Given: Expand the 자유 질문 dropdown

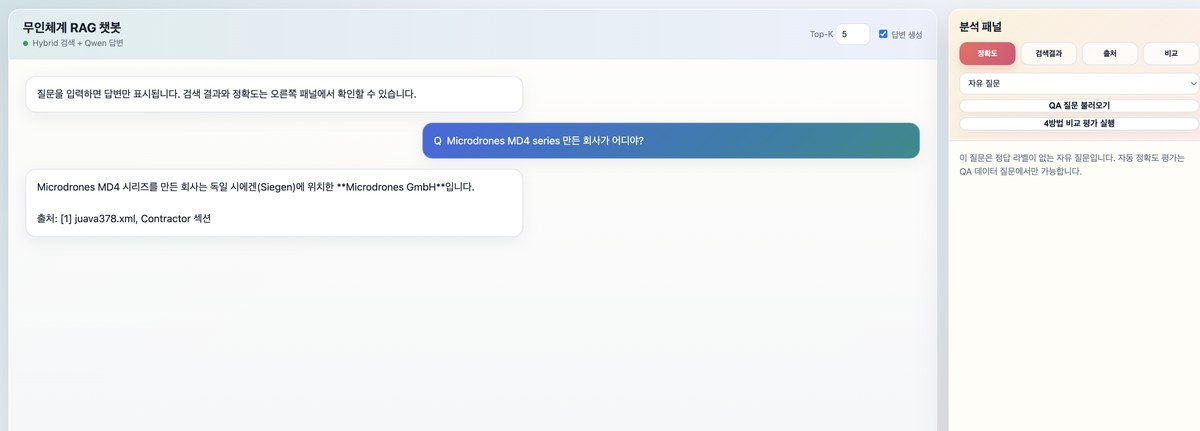Looking at the screenshot, I should [1079, 84].
